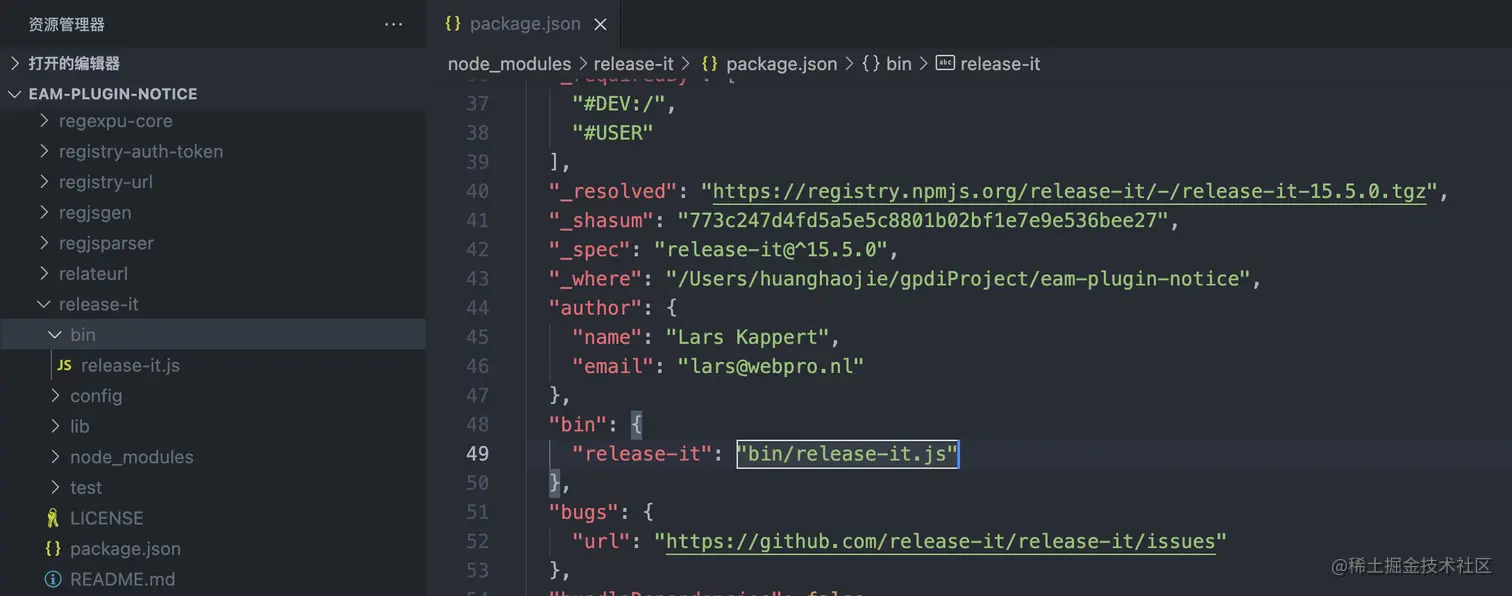Expand the config folder
Viewport: 1512px width, 596px height.
55,396
